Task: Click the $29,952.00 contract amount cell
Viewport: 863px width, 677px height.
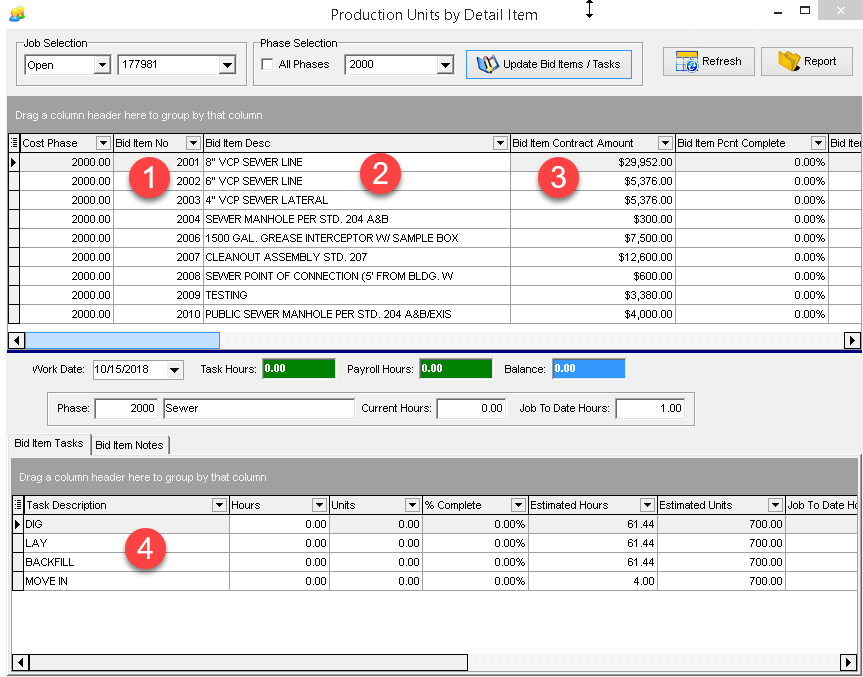Action: point(593,162)
